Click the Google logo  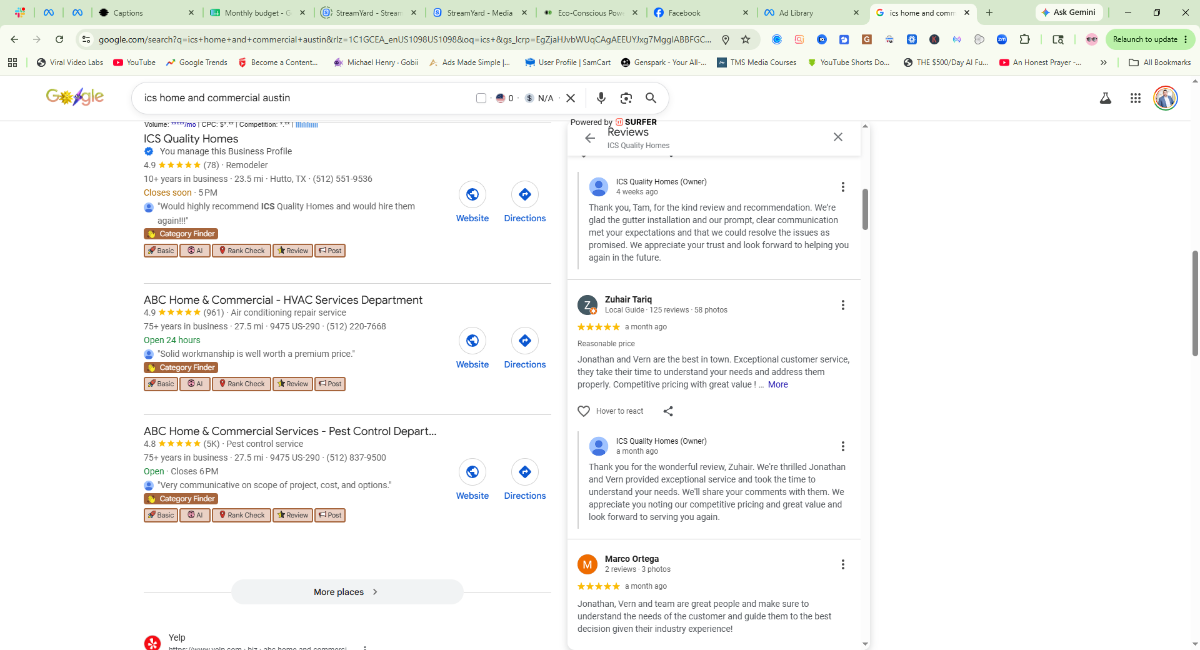click(x=75, y=97)
